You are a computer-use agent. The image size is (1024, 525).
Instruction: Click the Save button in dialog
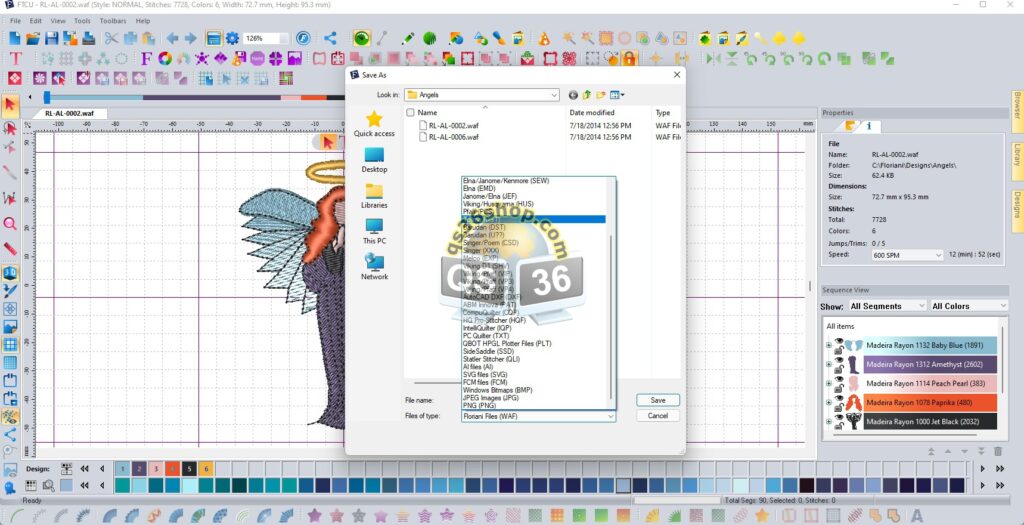pos(658,400)
